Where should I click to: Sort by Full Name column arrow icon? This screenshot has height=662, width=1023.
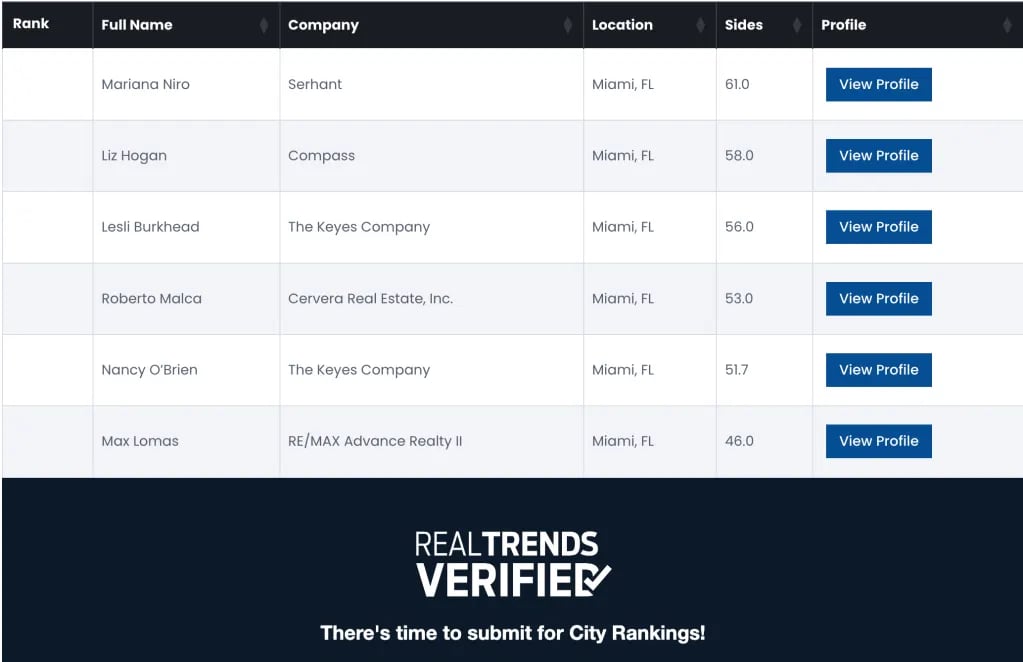pos(264,25)
